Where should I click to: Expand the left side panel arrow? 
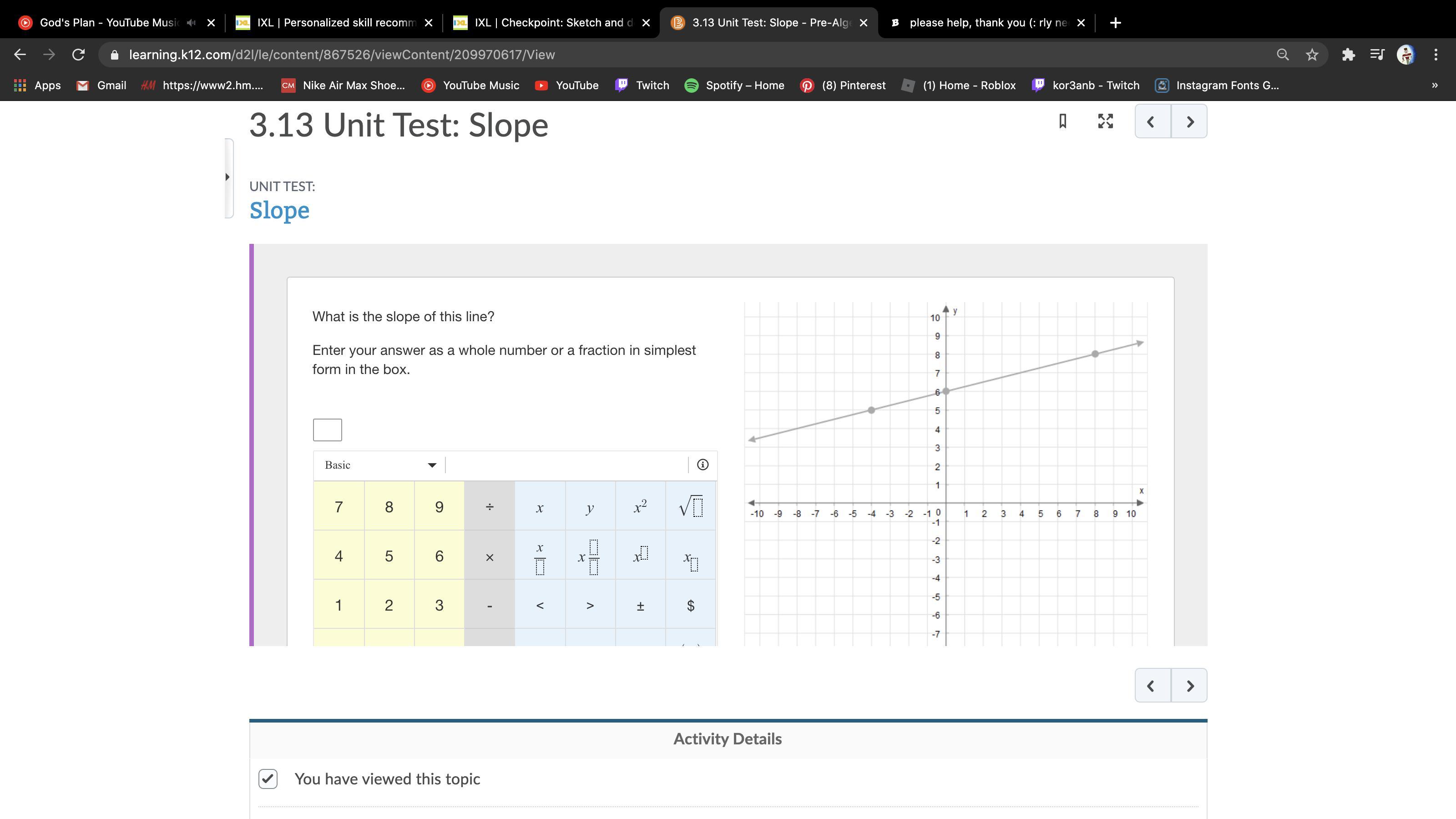(x=227, y=177)
